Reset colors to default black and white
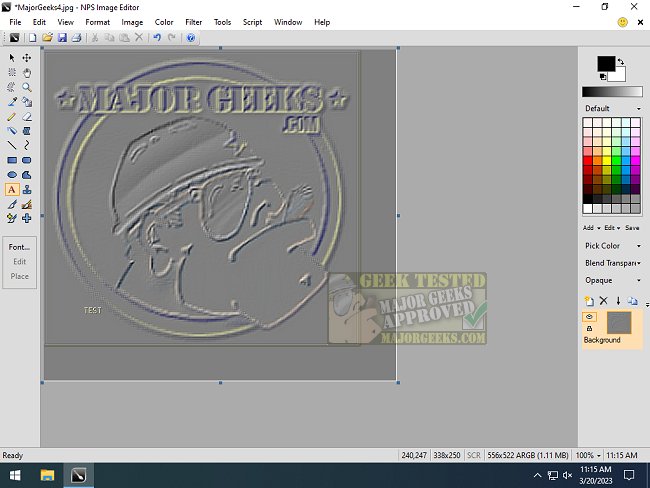Image resolution: width=650 pixels, height=488 pixels. tap(603, 77)
